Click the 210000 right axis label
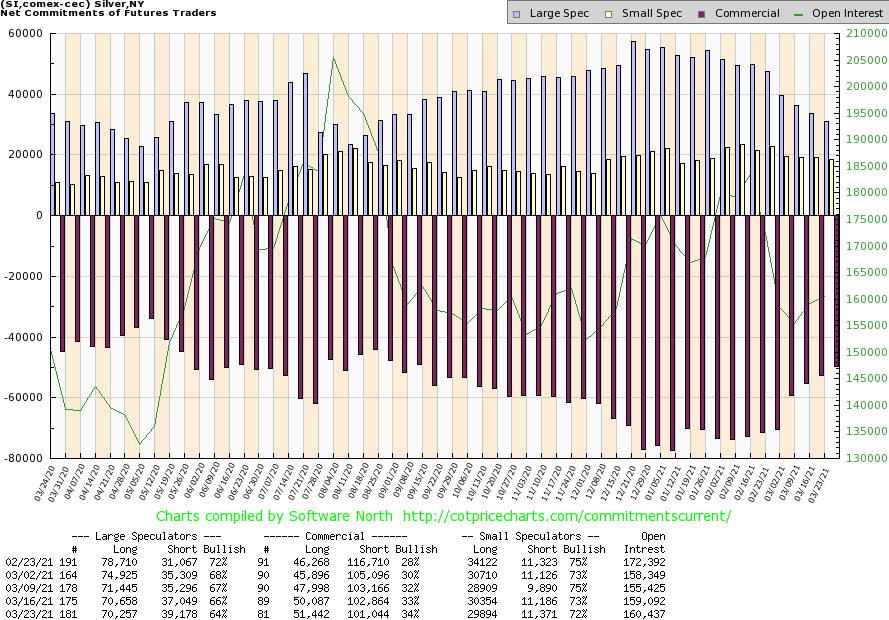The height and width of the screenshot is (620, 889). 861,33
